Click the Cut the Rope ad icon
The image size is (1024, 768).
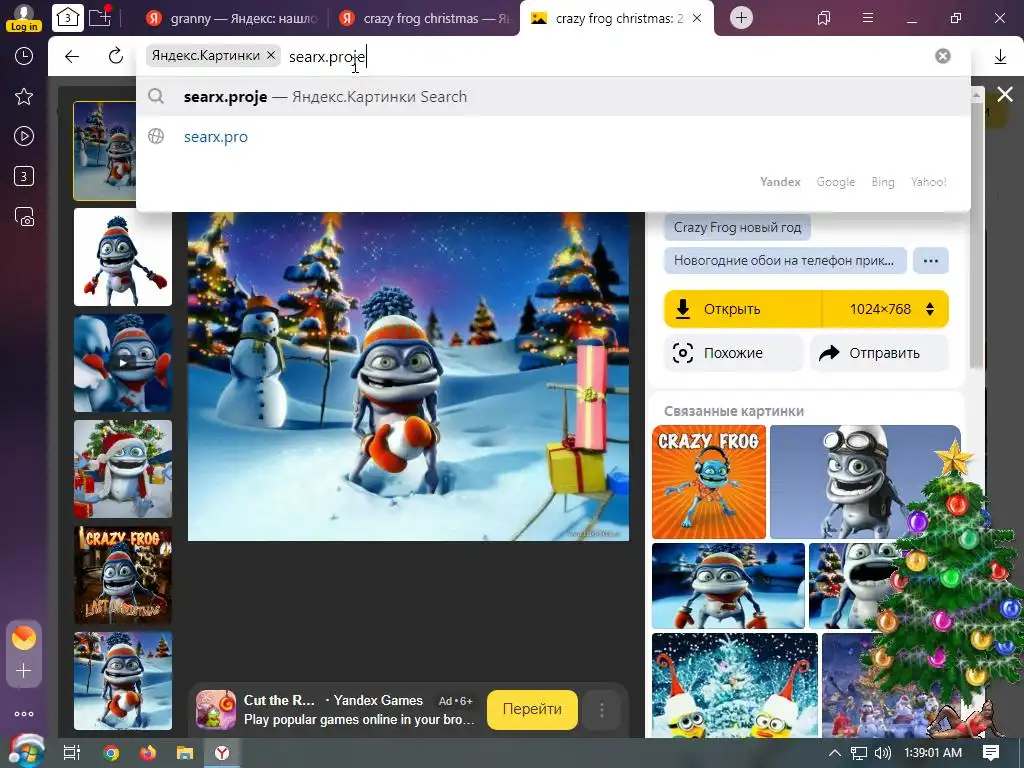click(216, 709)
